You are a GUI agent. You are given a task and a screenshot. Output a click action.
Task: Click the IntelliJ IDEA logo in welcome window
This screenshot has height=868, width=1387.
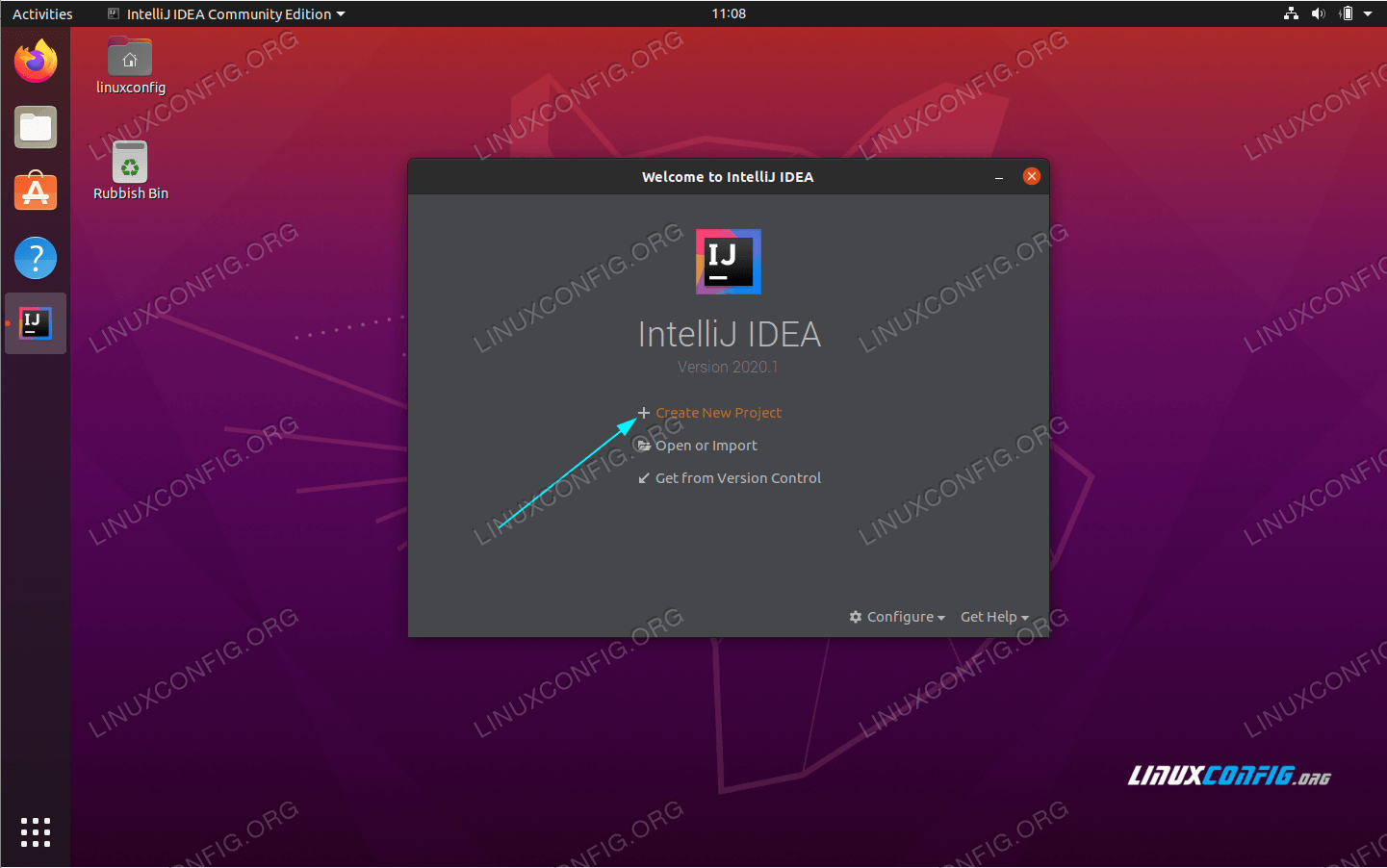click(x=729, y=262)
